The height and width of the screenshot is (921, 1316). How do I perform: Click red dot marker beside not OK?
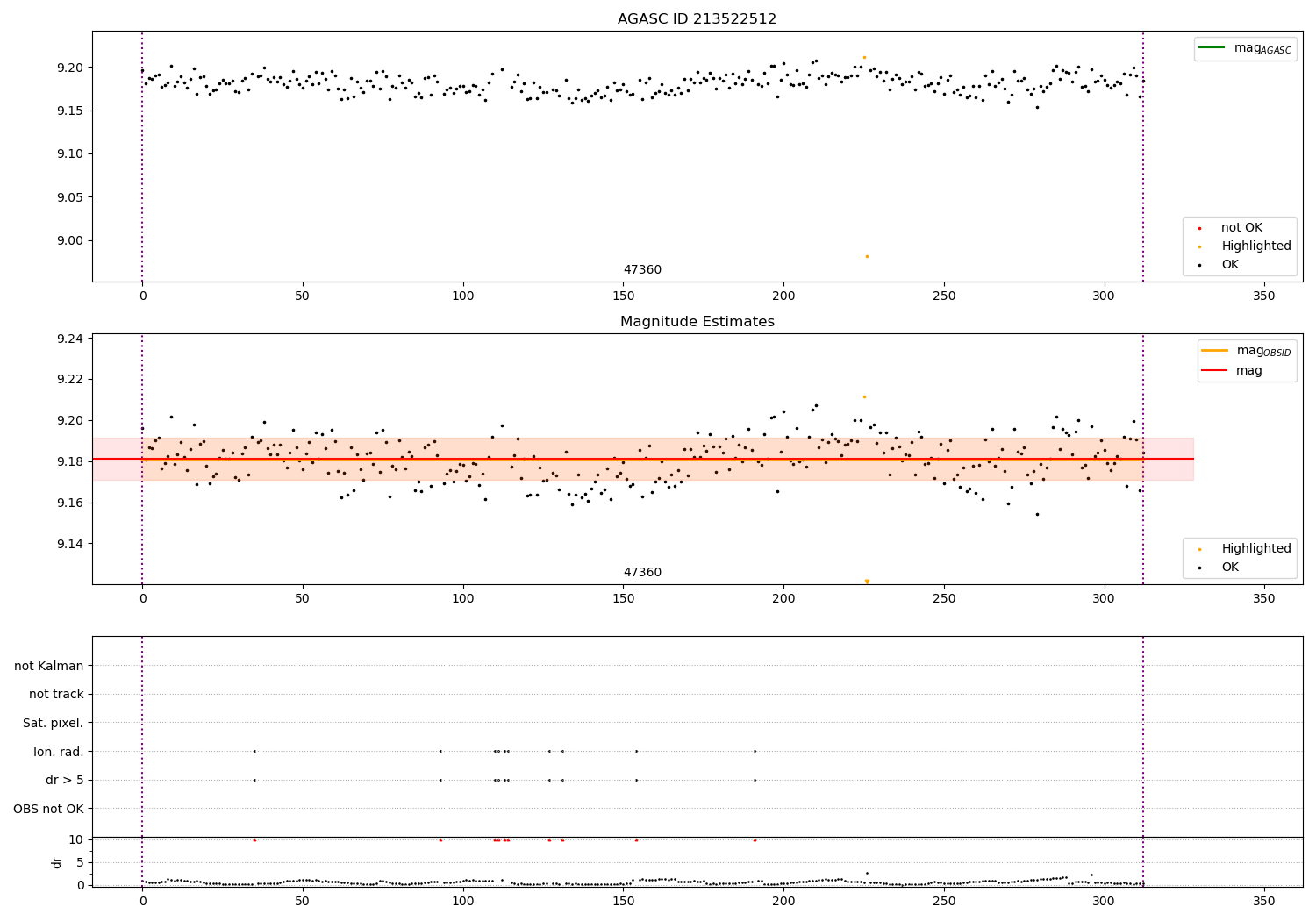click(1199, 228)
